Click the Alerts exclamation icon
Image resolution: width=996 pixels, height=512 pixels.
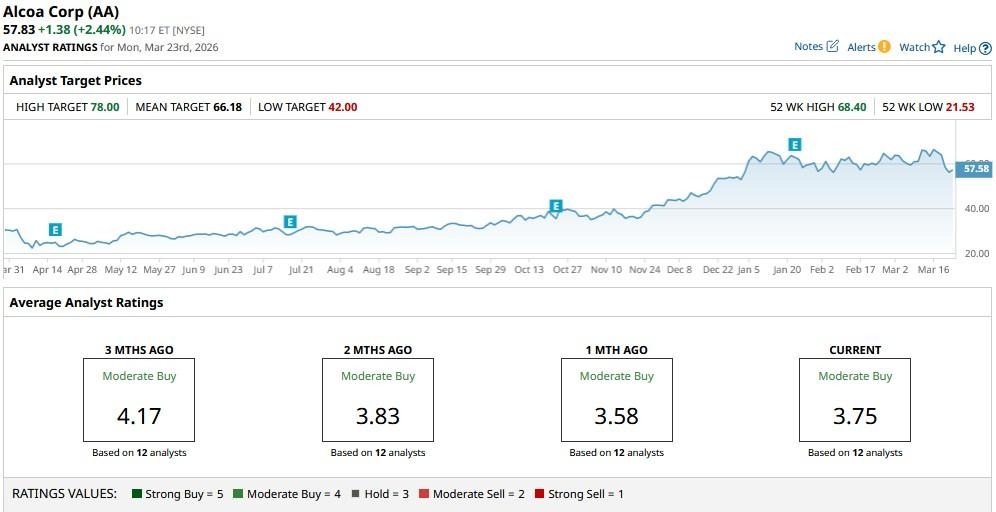(x=884, y=47)
